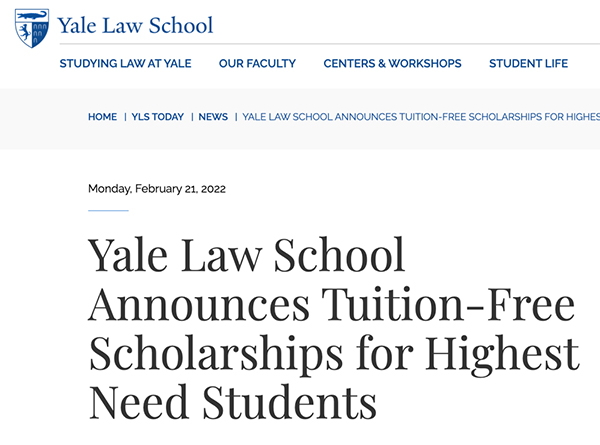Click the word 'Scholarships' in the headline

(216, 354)
